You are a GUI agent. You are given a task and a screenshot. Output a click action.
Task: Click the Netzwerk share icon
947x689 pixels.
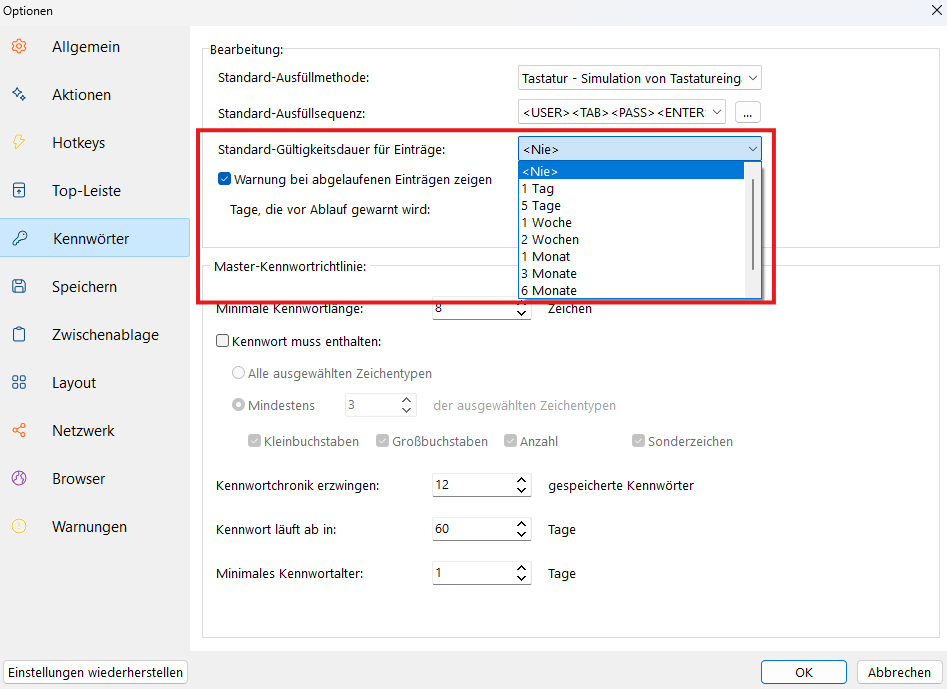(x=19, y=431)
